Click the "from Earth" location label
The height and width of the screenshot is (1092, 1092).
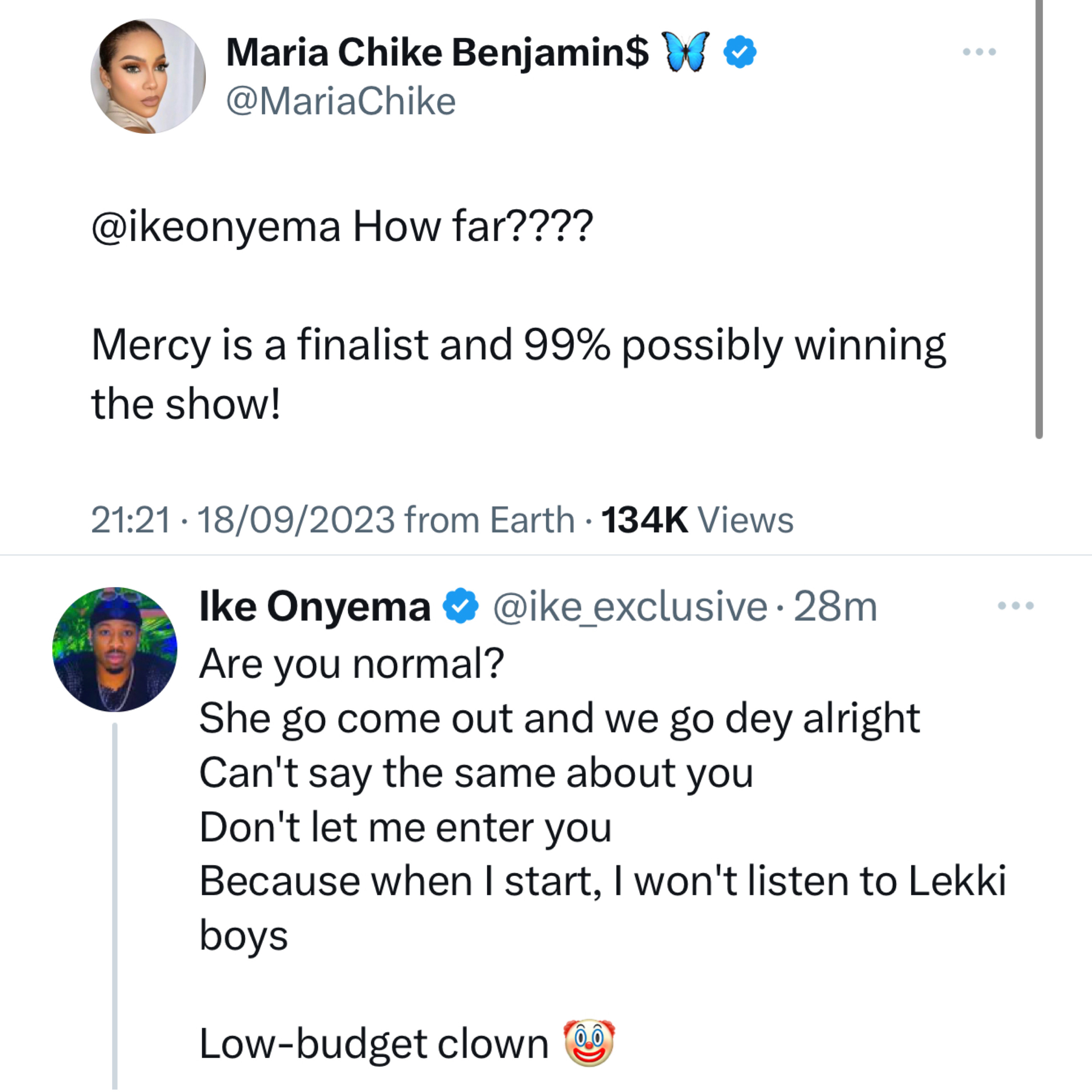[x=489, y=519]
